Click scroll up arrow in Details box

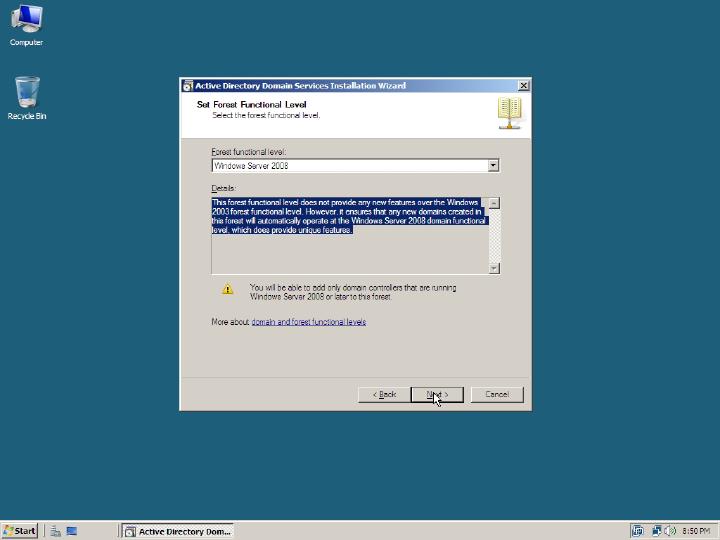click(494, 203)
